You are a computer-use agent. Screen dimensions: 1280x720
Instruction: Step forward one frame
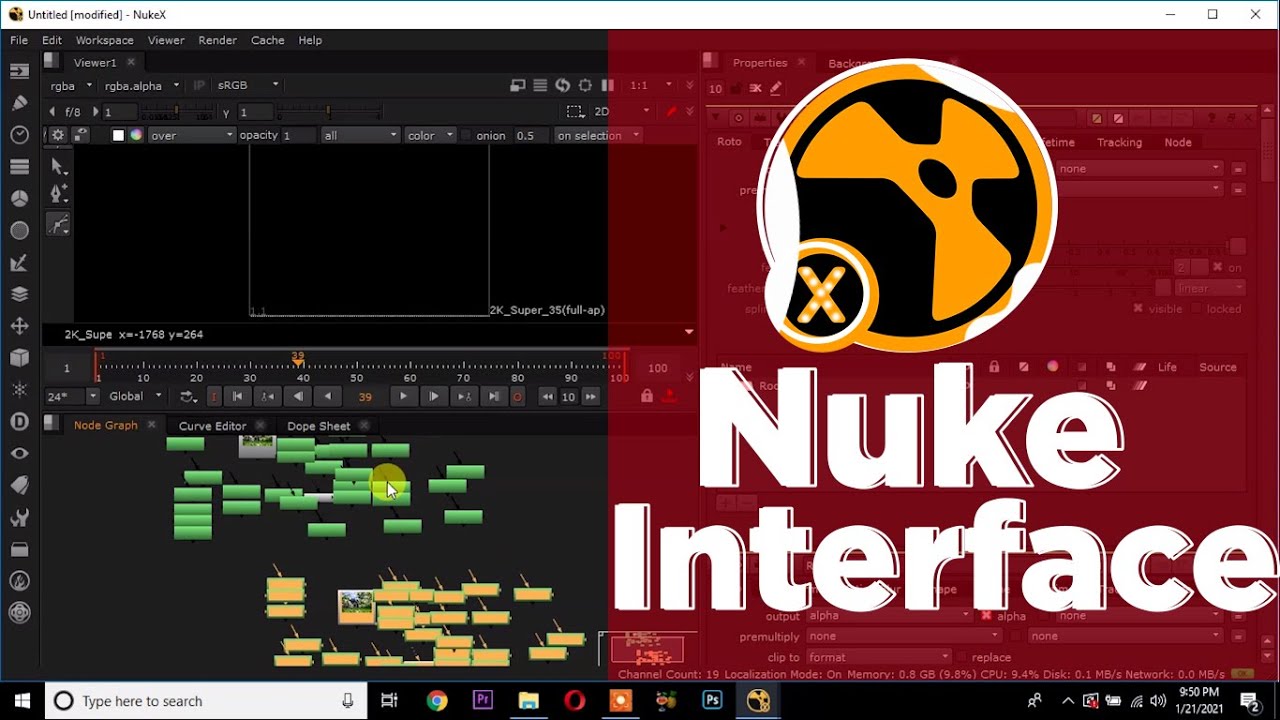[x=433, y=397]
